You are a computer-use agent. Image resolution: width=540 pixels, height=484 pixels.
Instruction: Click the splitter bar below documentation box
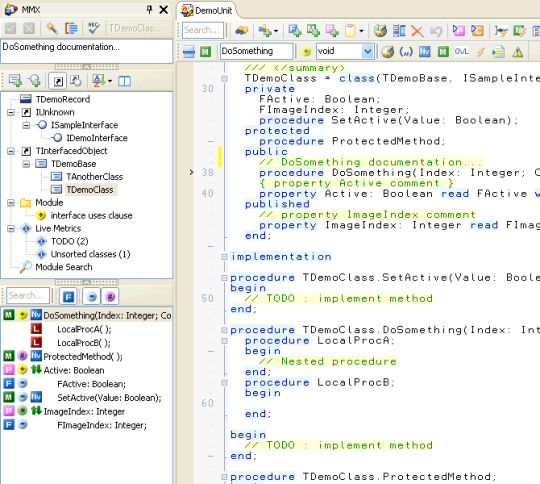[x=87, y=67]
